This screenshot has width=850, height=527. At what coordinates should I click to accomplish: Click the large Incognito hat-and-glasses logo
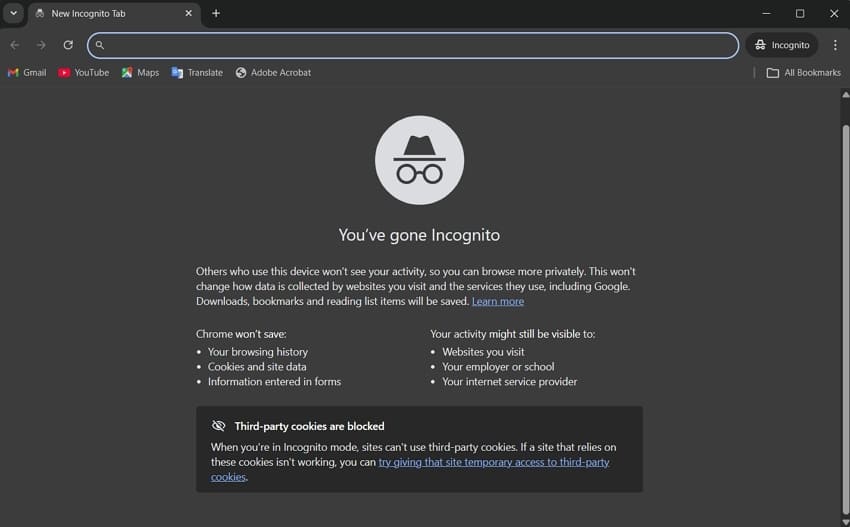pyautogui.click(x=420, y=160)
